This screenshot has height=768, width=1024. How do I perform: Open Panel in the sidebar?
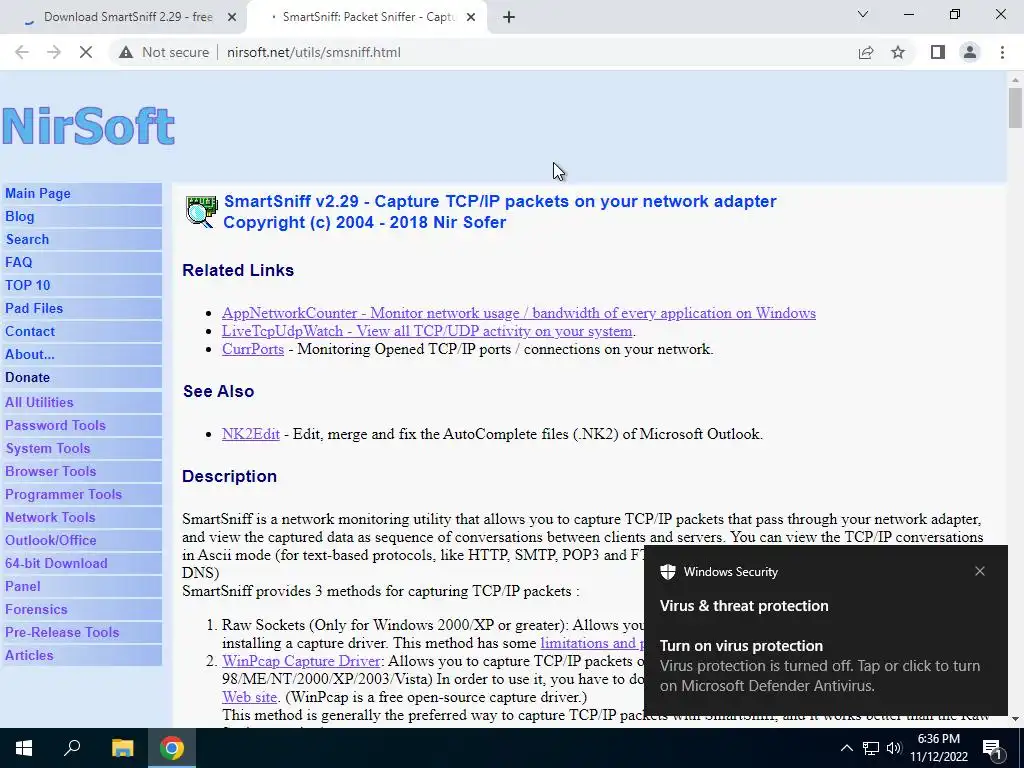[x=82, y=586]
